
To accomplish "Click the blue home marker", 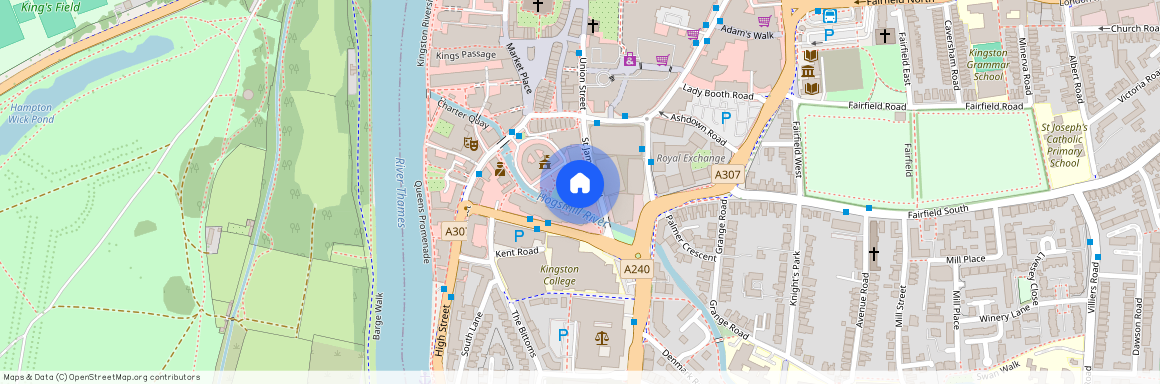I will [x=579, y=182].
